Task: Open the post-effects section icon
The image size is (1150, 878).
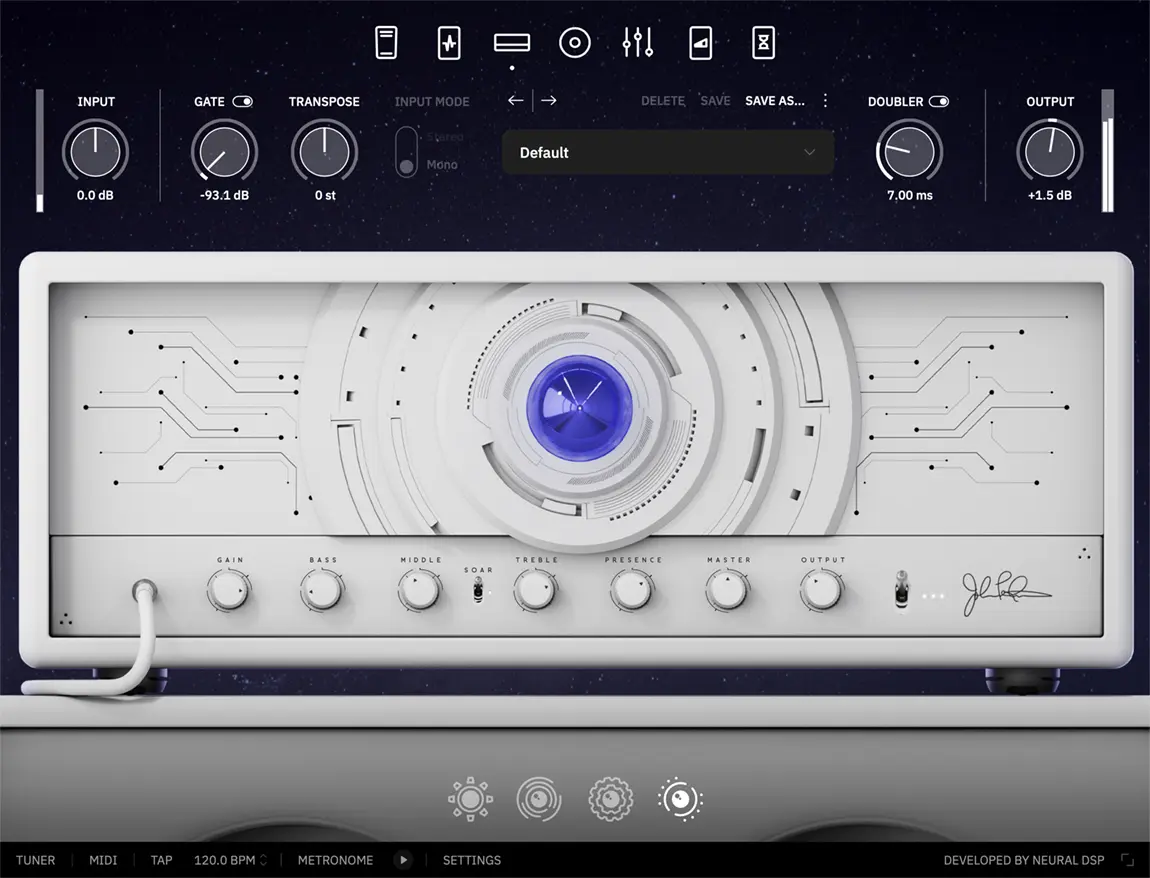Action: (x=701, y=43)
